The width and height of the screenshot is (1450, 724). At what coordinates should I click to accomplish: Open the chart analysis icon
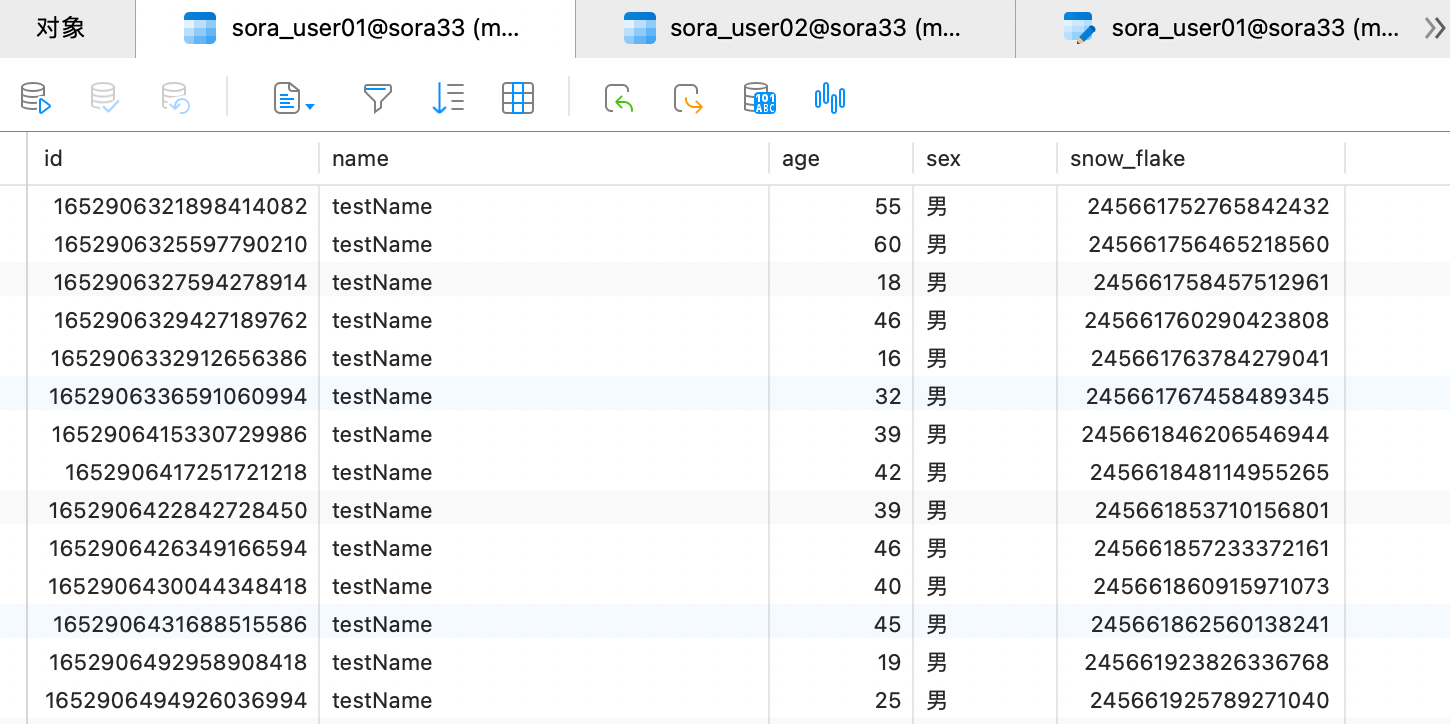coord(830,98)
